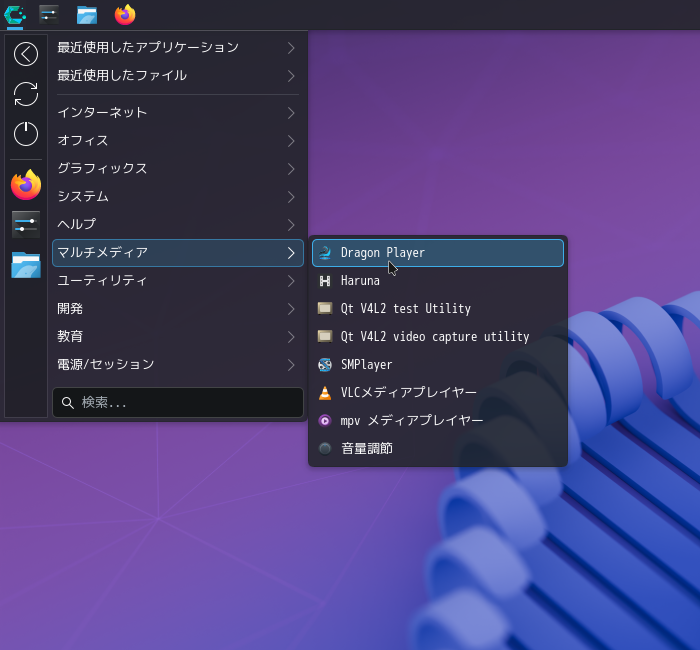700x650 pixels.
Task: Open the インターネット category
Action: [x=178, y=113]
